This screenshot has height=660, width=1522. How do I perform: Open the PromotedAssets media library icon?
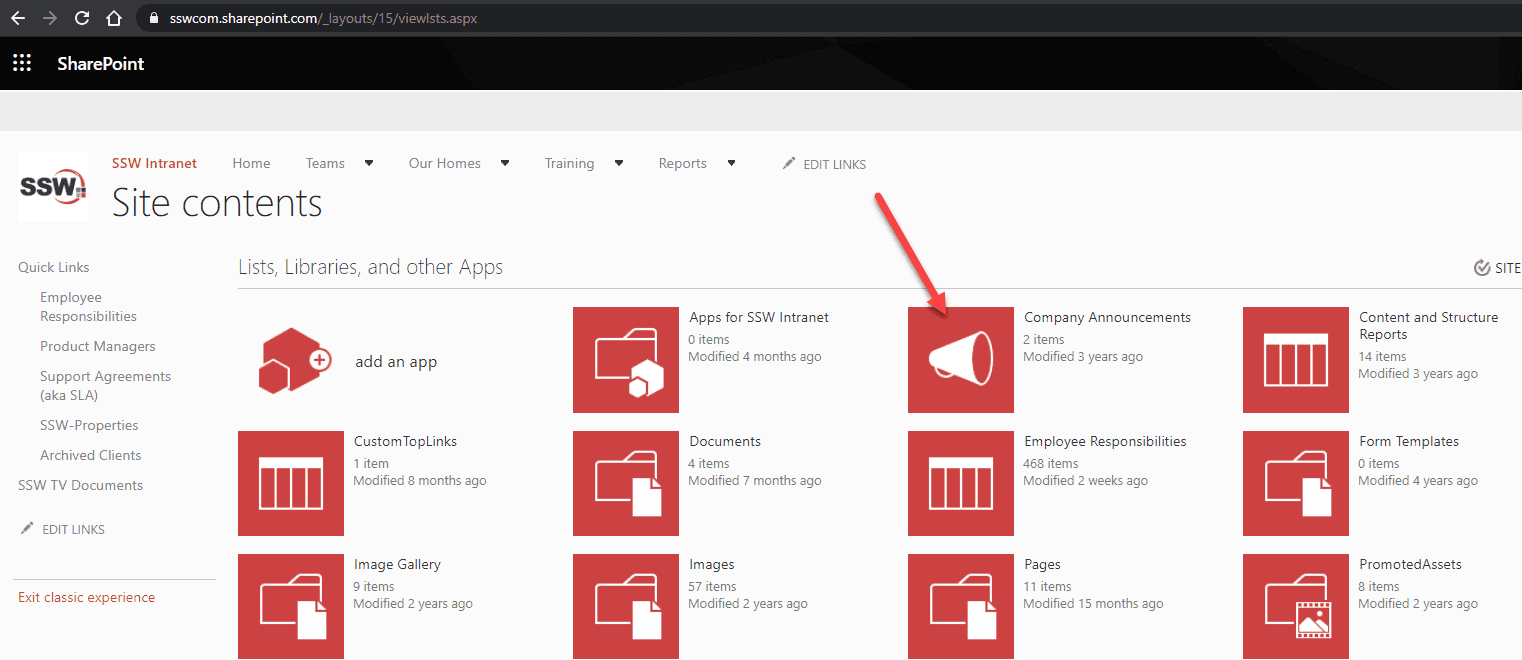click(x=1295, y=606)
